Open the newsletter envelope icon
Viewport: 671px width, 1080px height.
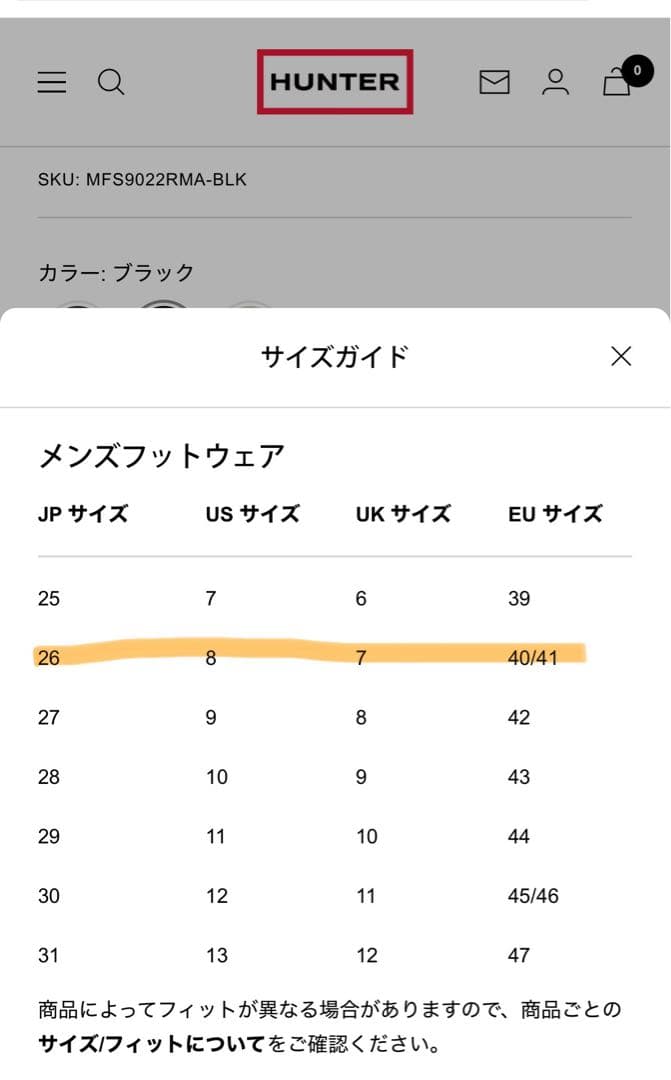tap(494, 82)
